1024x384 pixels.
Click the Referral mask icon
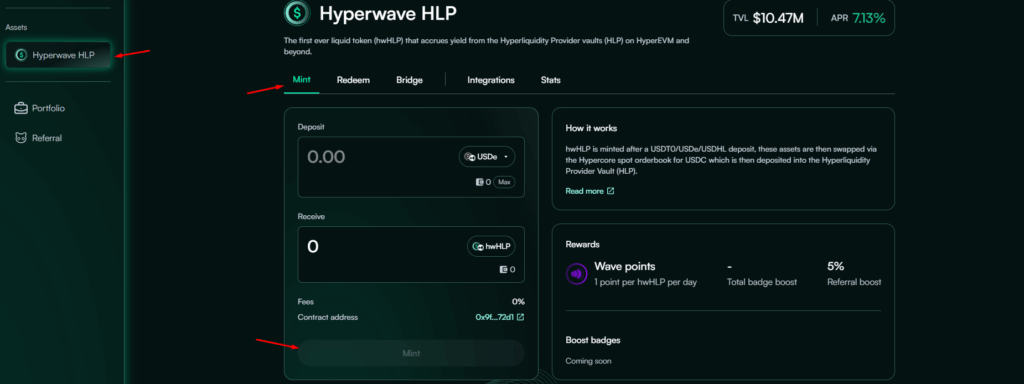tap(21, 138)
